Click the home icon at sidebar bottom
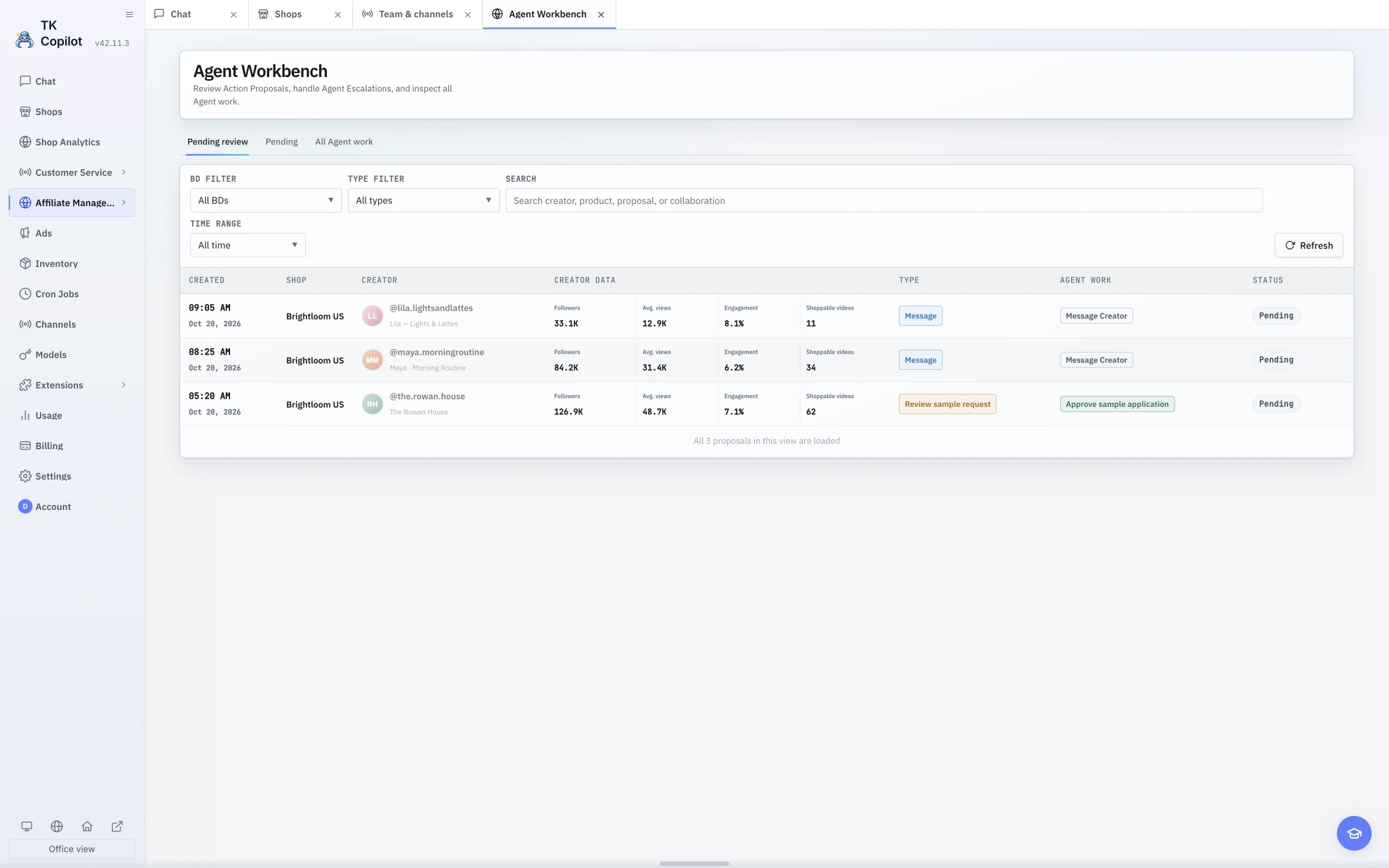The height and width of the screenshot is (868, 1389). coord(87,826)
